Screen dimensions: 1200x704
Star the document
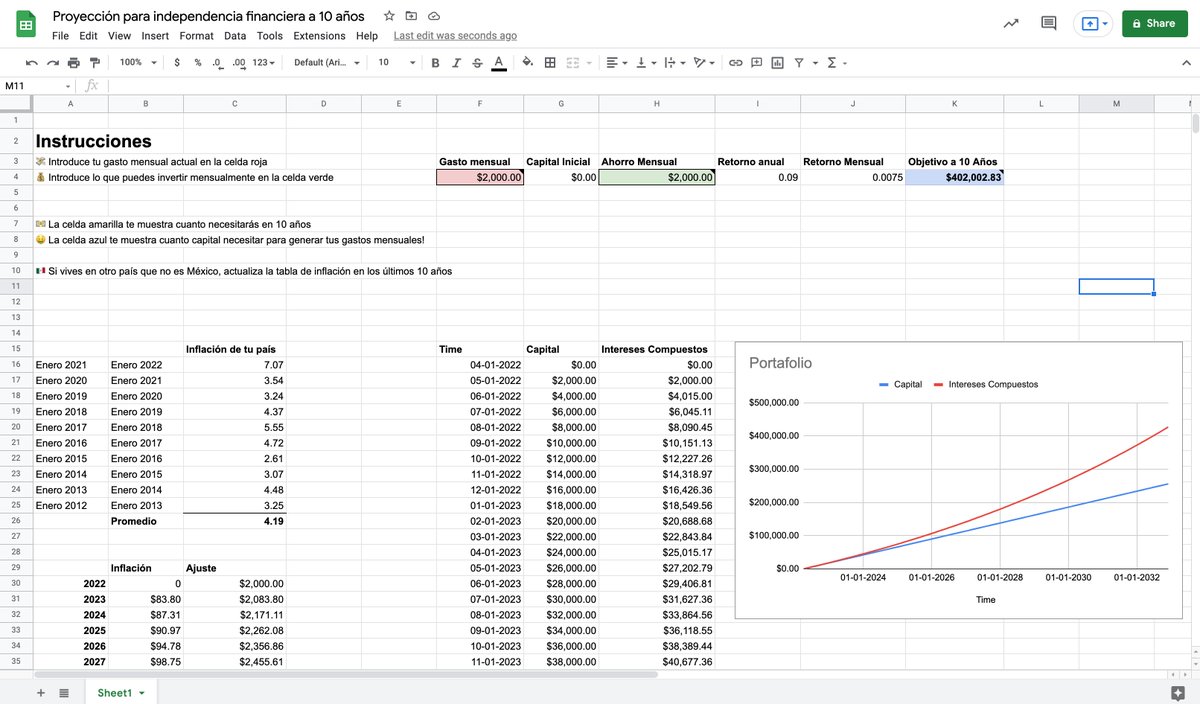[389, 16]
